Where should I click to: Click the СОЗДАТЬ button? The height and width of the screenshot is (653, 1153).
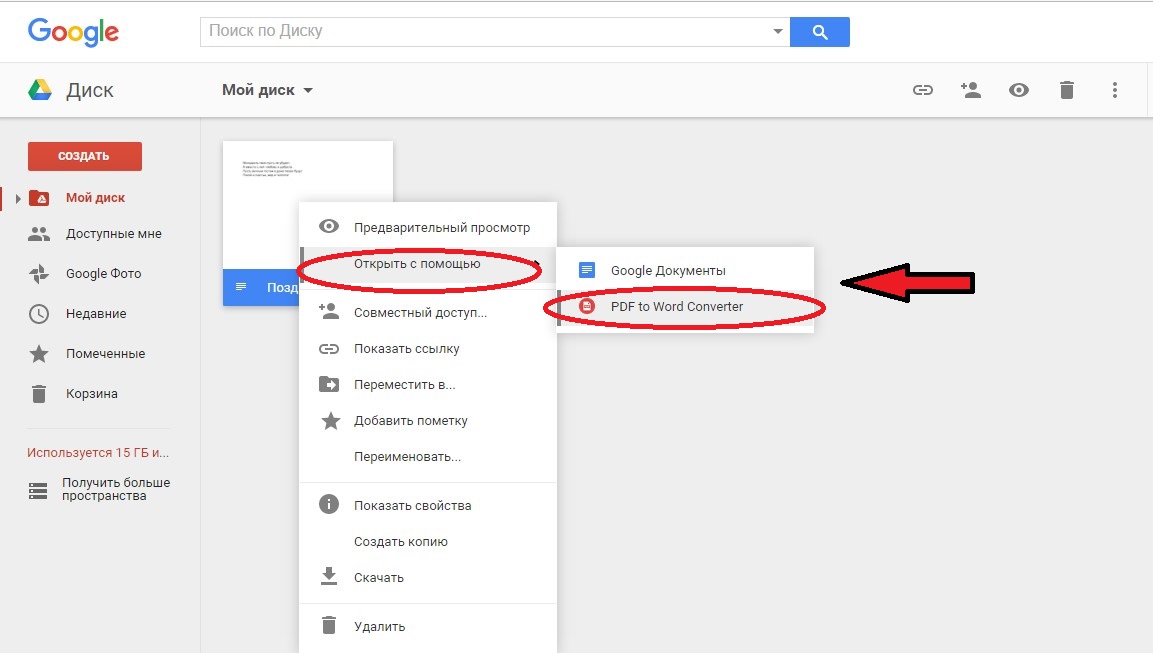pos(85,156)
